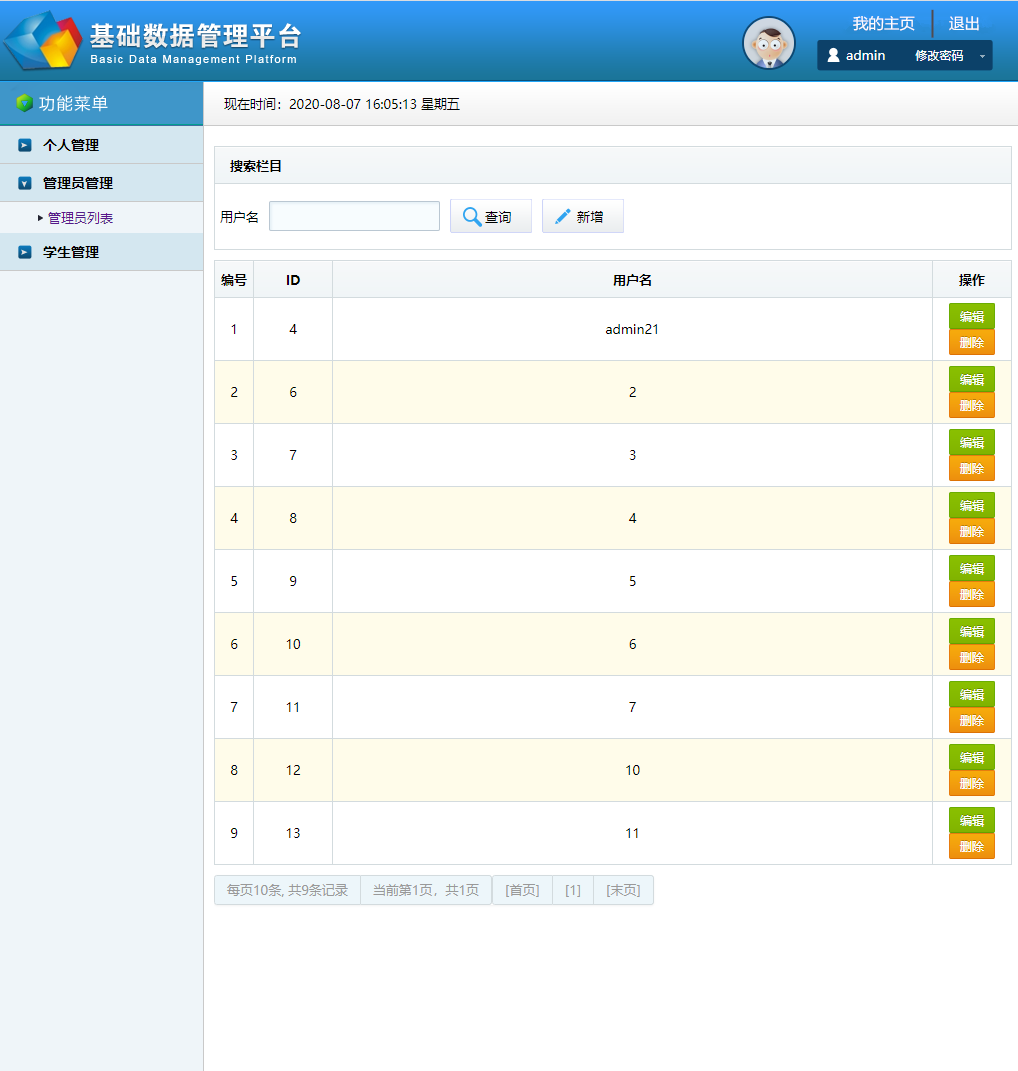Click the 查询 search button
Image resolution: width=1018 pixels, height=1071 pixels.
coord(491,216)
